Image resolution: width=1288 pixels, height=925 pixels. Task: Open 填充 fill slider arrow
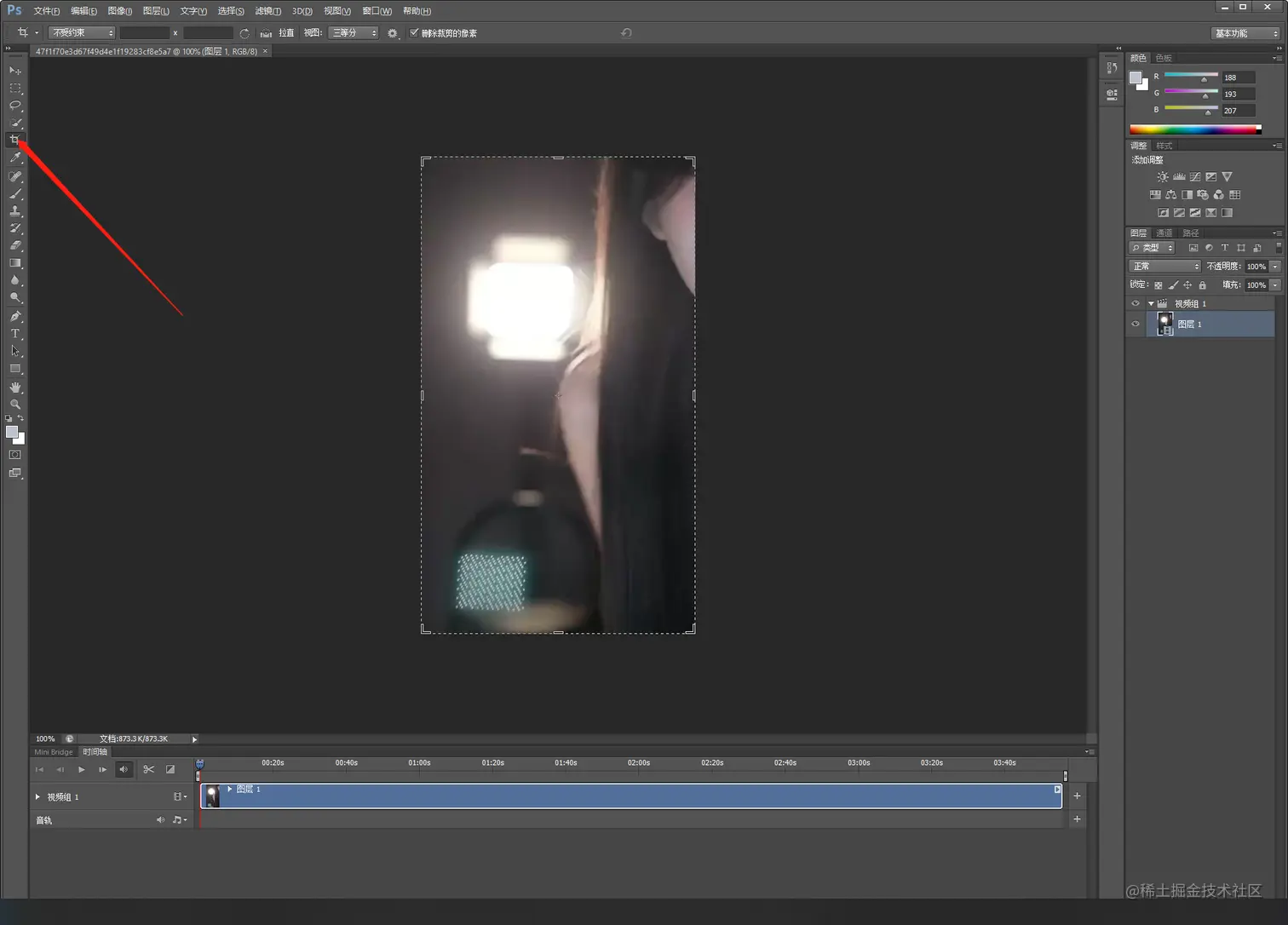1275,285
